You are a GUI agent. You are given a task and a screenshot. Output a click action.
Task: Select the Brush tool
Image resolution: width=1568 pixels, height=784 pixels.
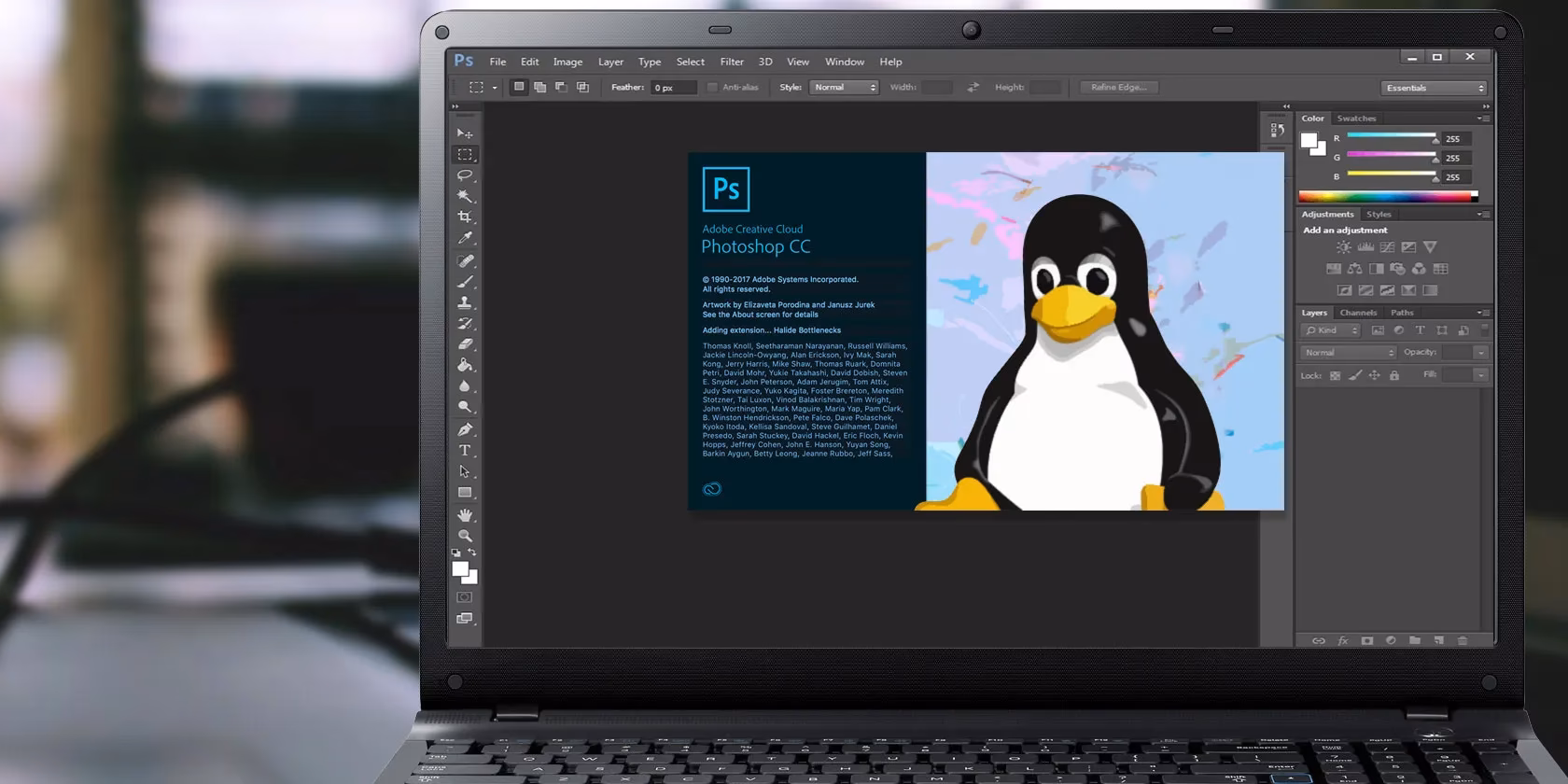tap(465, 282)
